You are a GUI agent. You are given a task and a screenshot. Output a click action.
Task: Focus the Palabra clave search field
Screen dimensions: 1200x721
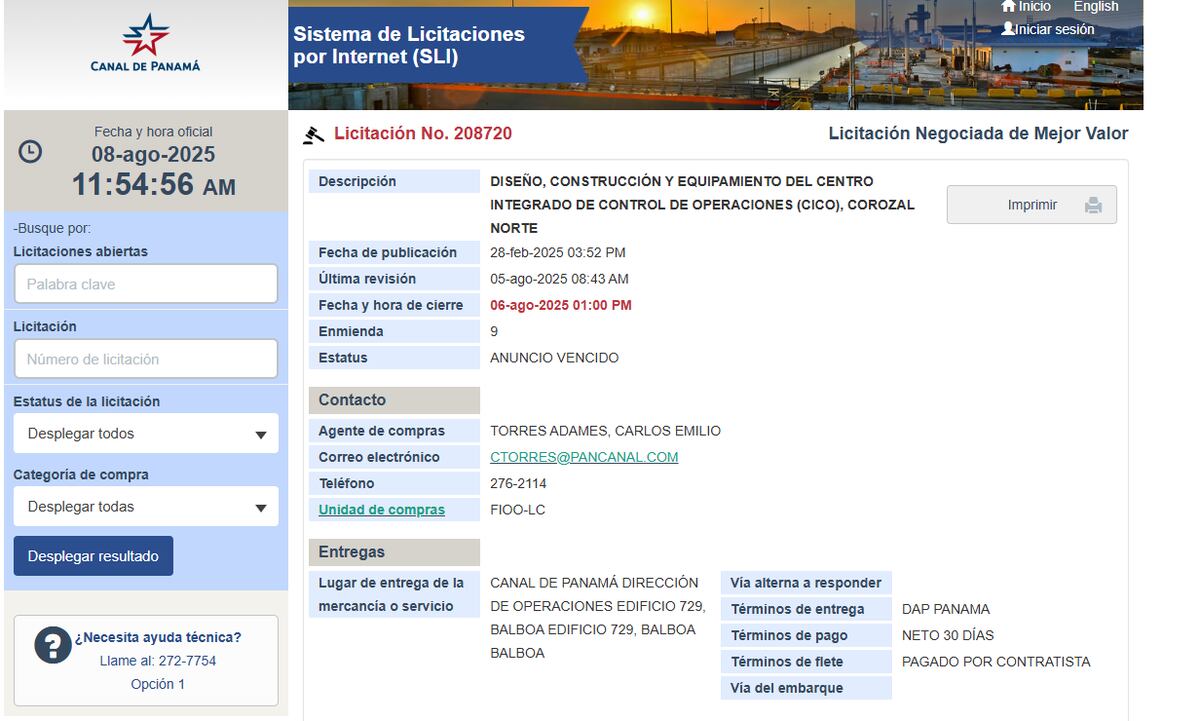point(145,284)
